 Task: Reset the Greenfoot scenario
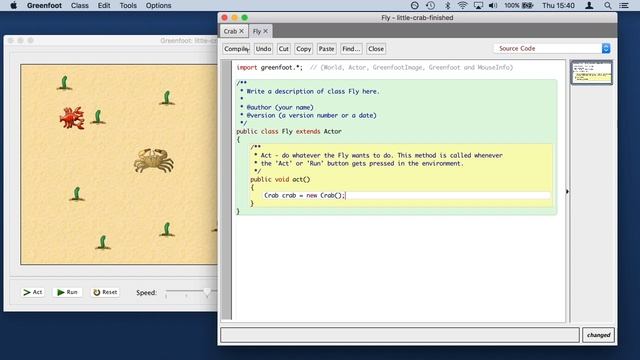coord(105,292)
